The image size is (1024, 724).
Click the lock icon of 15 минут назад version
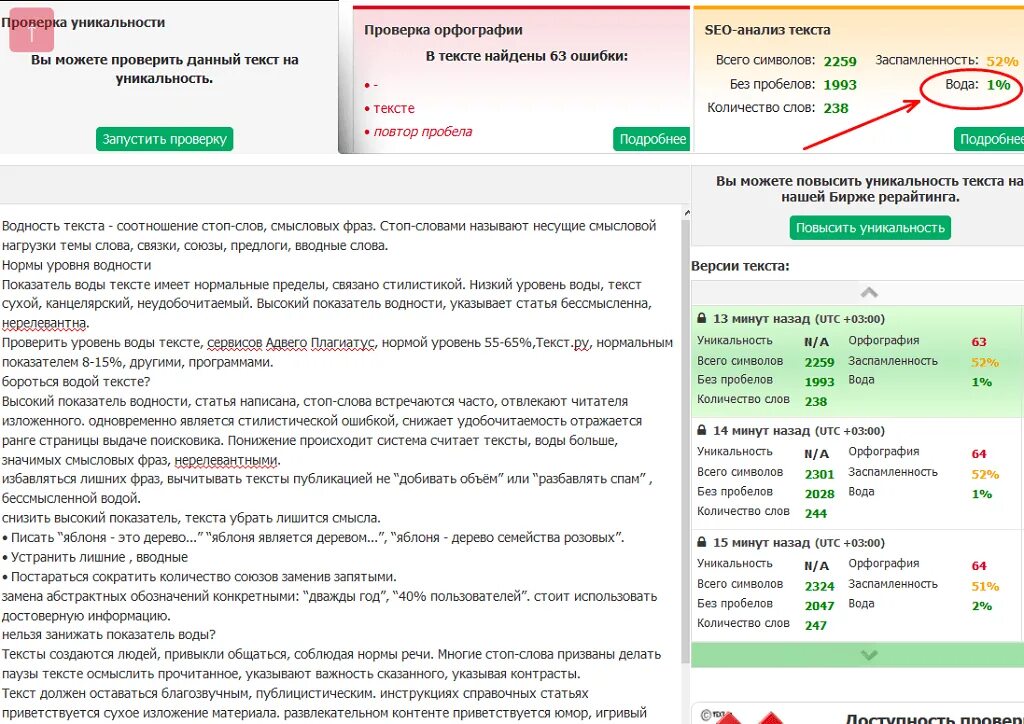point(701,542)
